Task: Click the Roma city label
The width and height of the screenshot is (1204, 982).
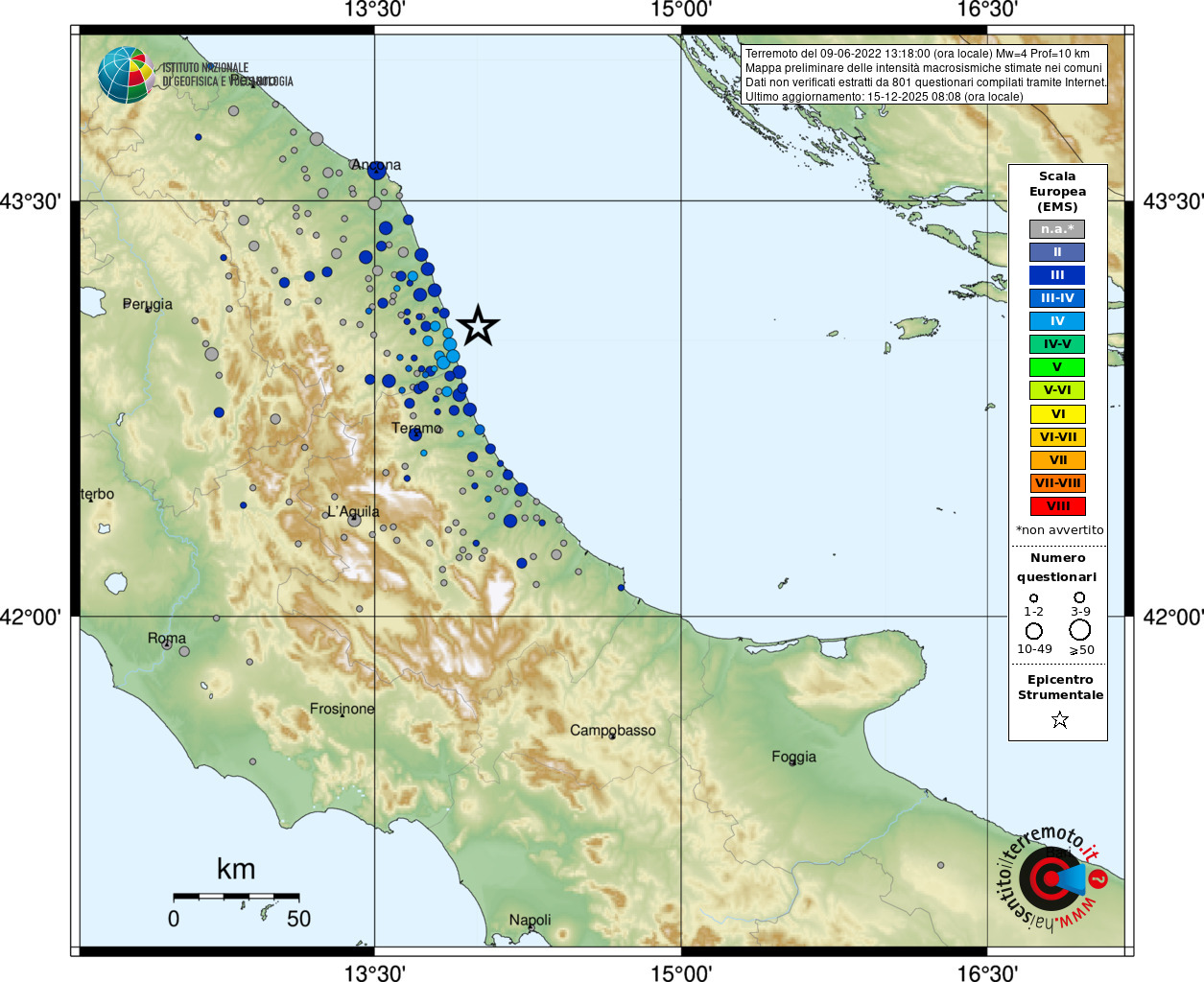Action: pos(167,638)
